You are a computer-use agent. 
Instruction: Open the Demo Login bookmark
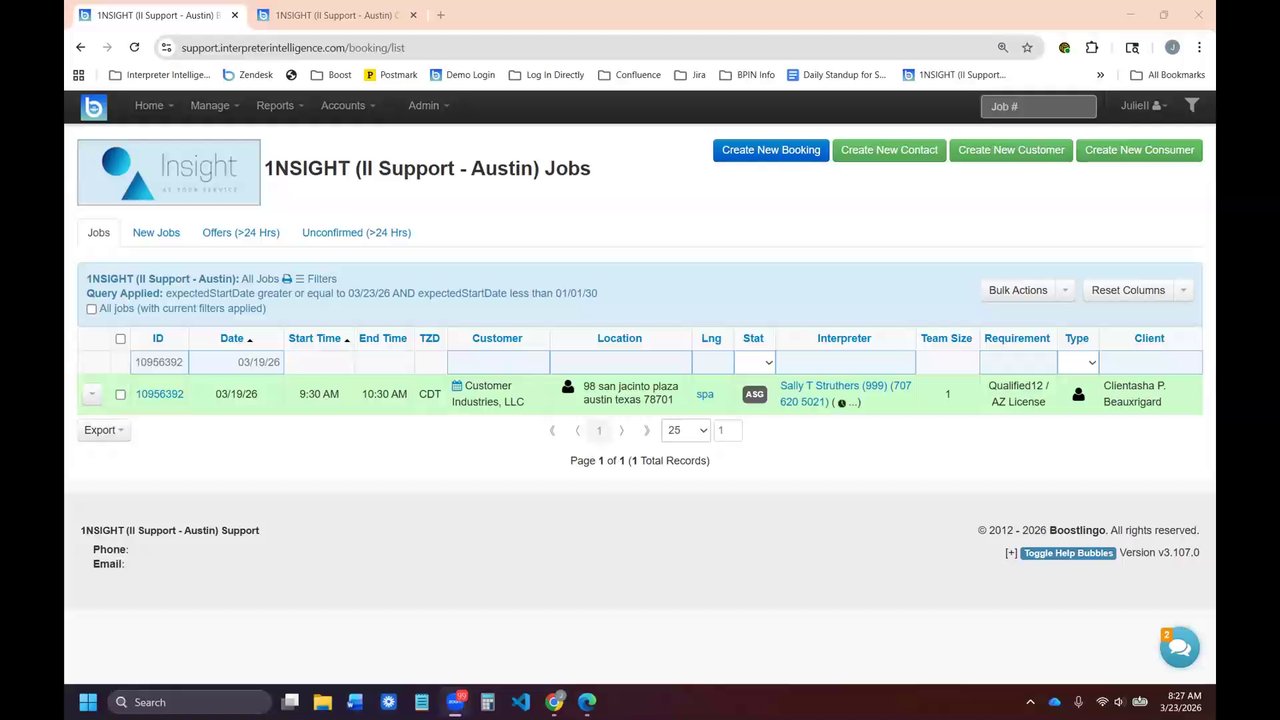[x=462, y=75]
